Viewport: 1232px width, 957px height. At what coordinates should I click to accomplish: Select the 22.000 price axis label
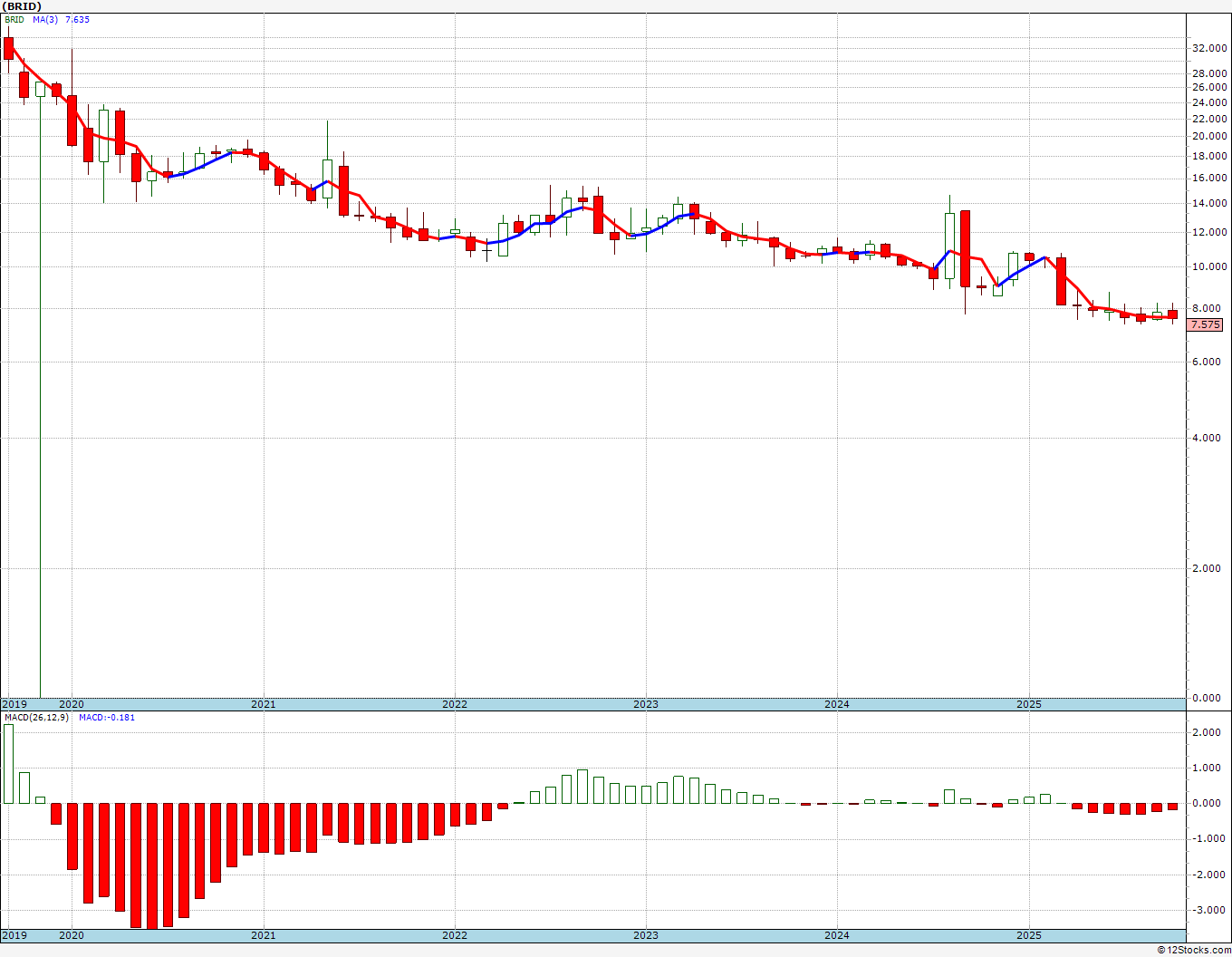point(1209,119)
